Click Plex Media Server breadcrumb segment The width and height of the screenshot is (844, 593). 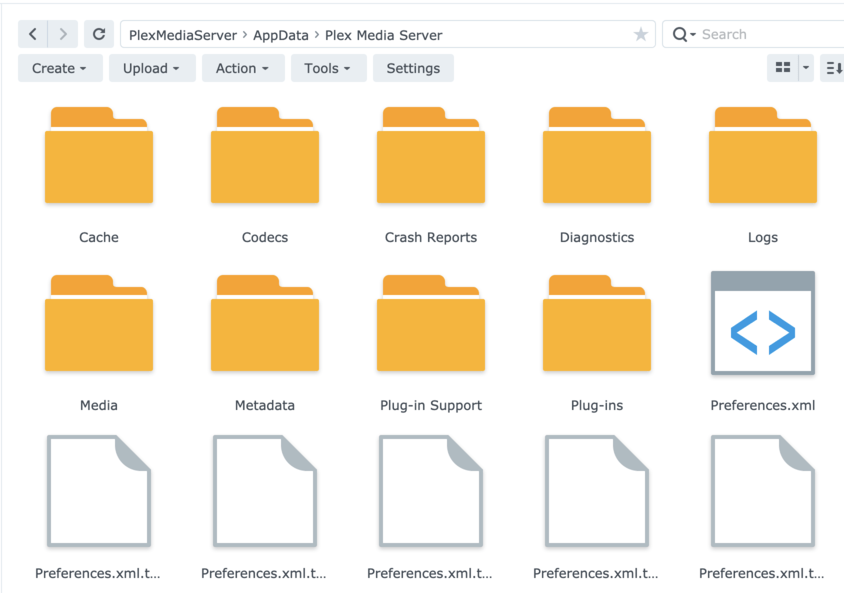click(x=383, y=36)
